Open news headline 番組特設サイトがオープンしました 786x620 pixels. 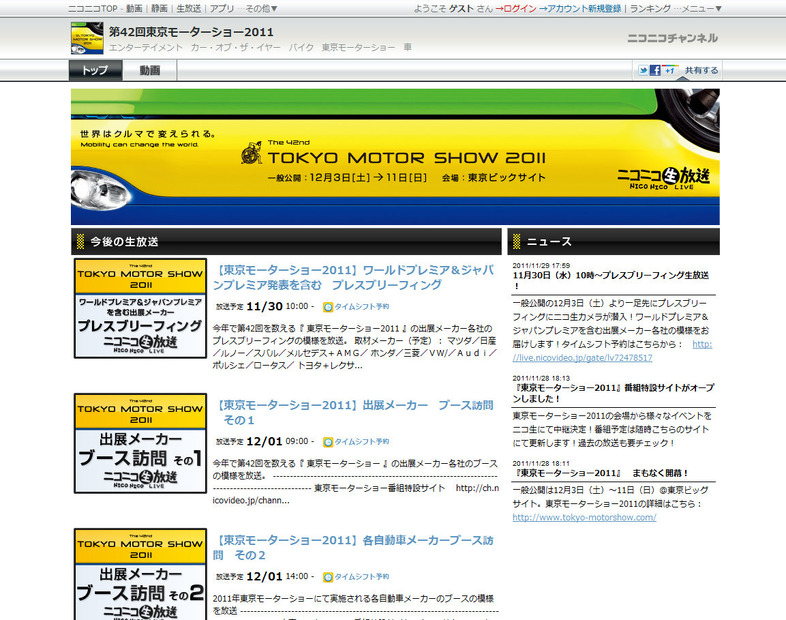pyautogui.click(x=613, y=393)
